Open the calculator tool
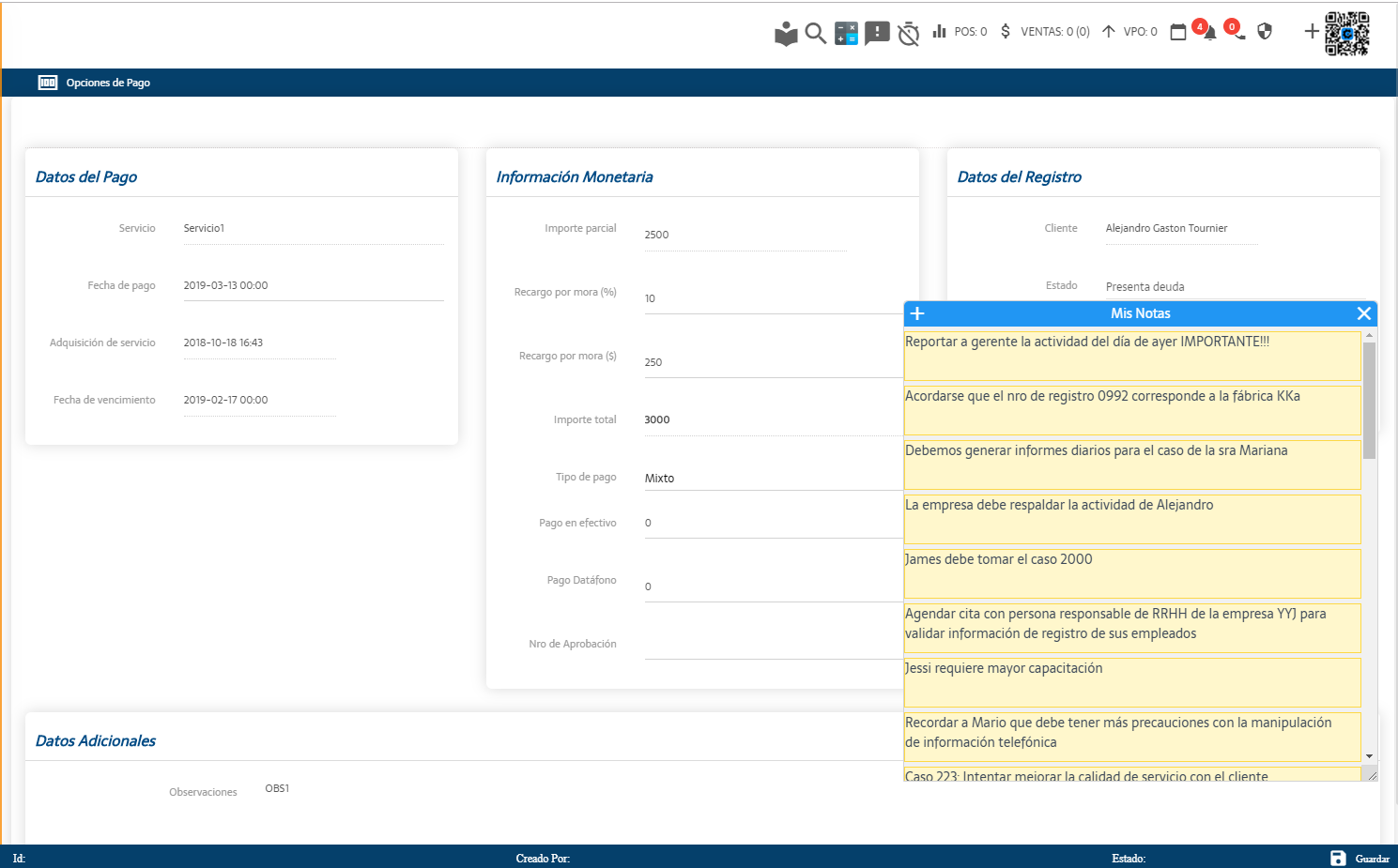This screenshot has height=868, width=1398. pyautogui.click(x=846, y=34)
